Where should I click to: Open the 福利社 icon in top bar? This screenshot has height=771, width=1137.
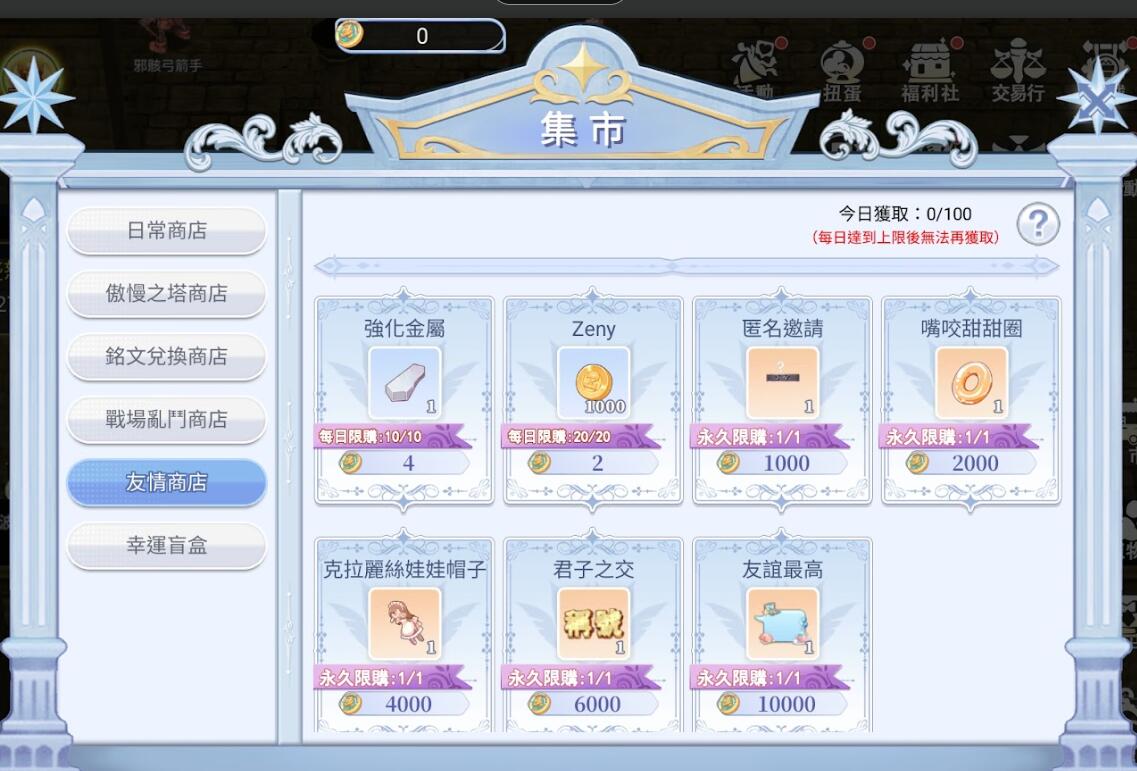[x=931, y=70]
